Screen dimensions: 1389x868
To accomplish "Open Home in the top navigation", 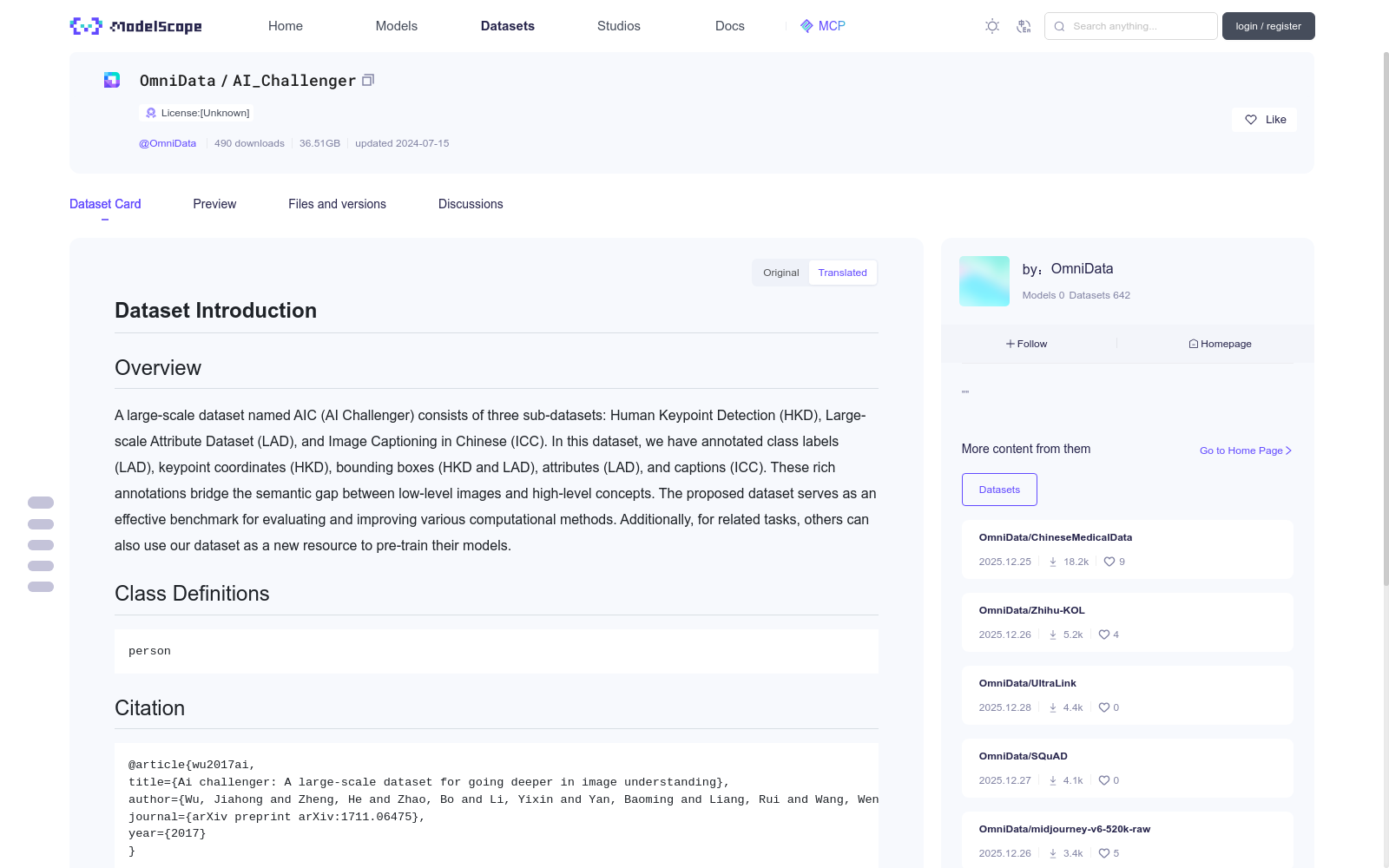I will [x=286, y=26].
